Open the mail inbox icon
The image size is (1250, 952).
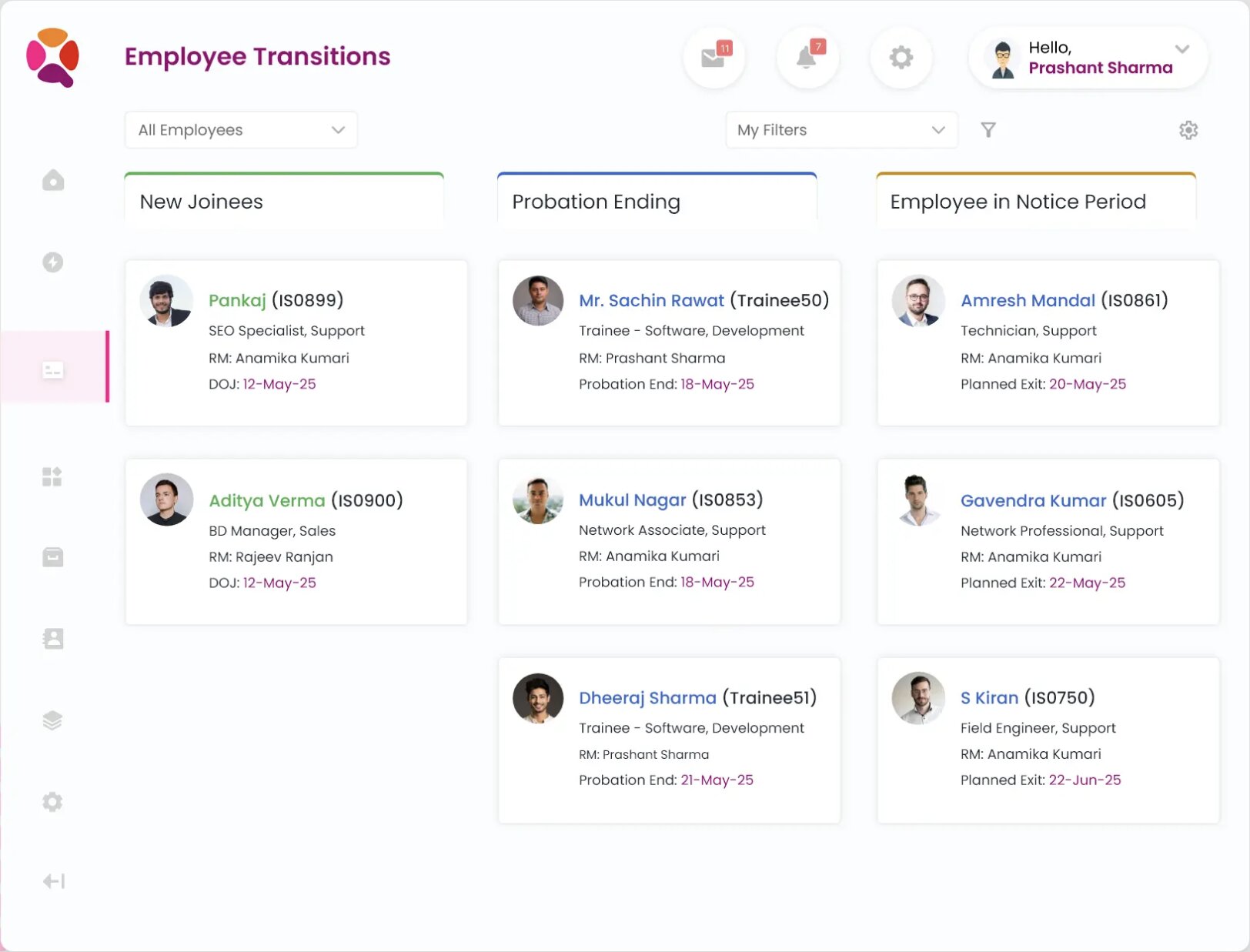click(714, 58)
